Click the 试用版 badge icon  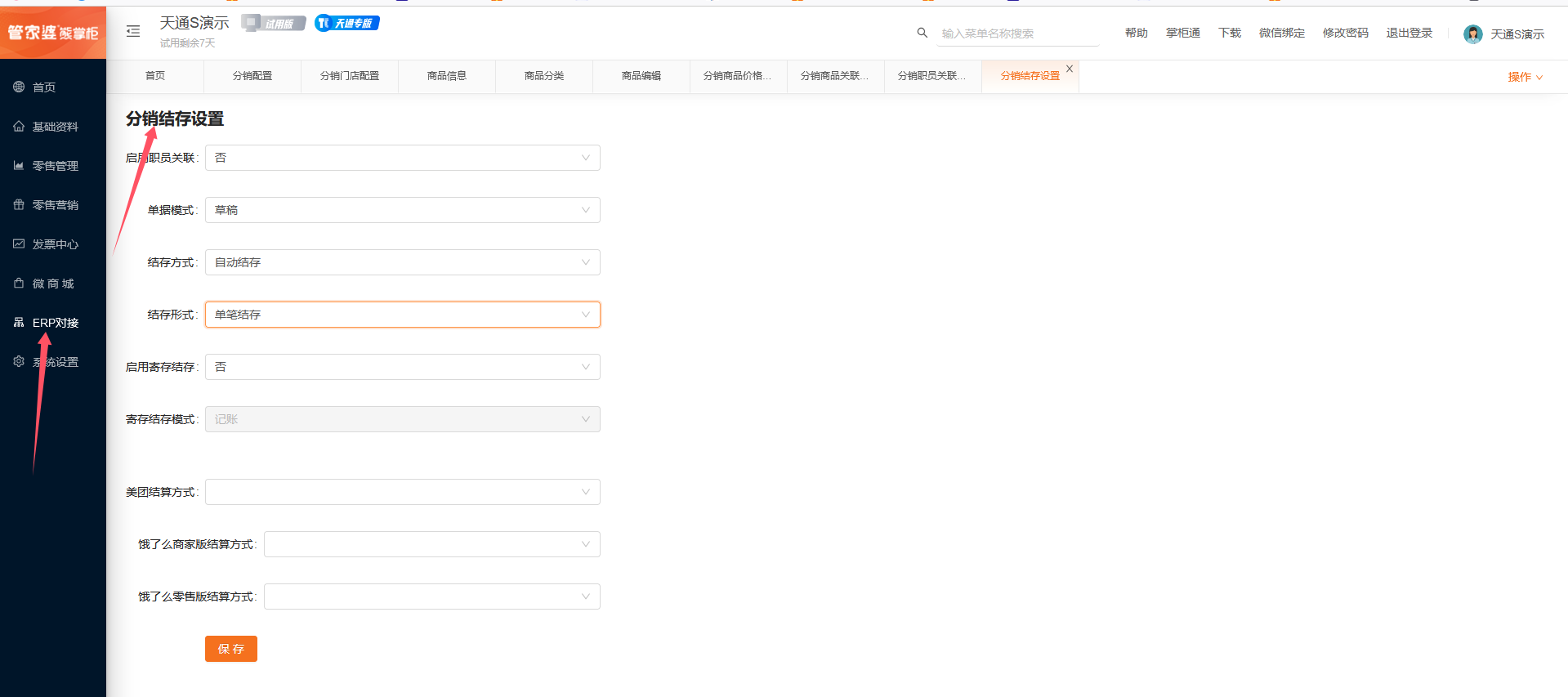coord(274,23)
